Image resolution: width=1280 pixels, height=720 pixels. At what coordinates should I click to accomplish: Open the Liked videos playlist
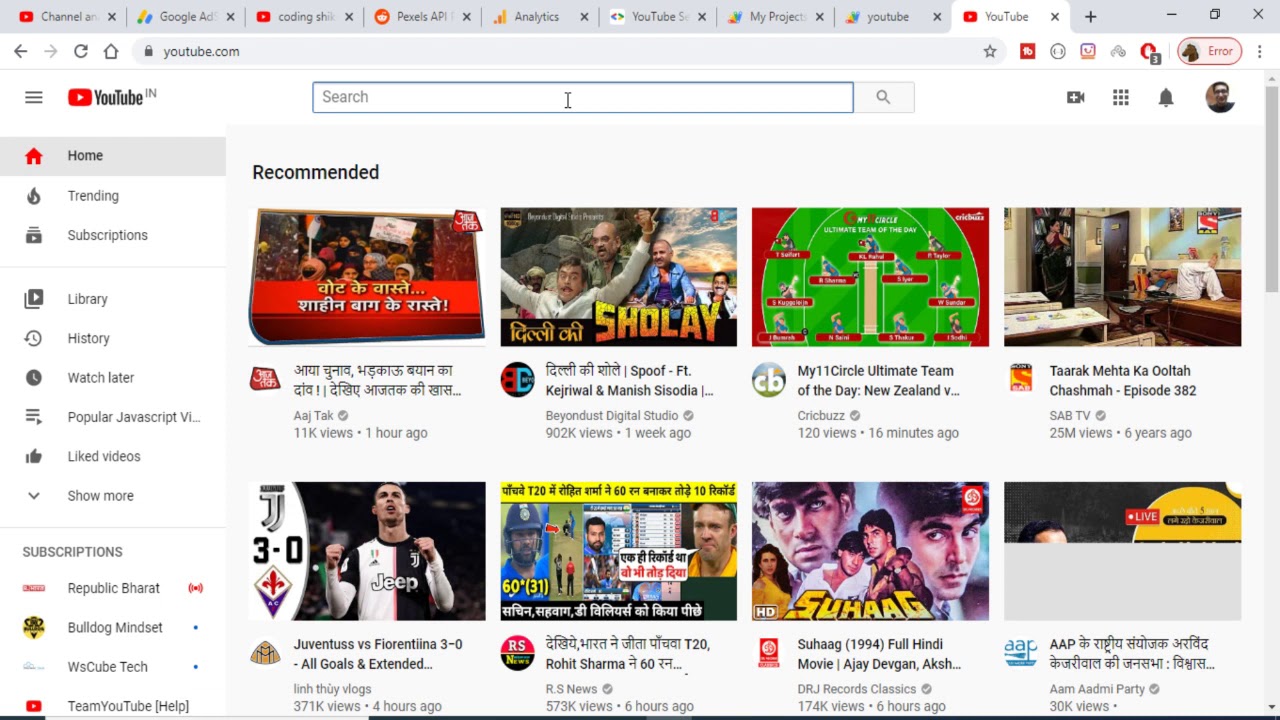pos(104,456)
